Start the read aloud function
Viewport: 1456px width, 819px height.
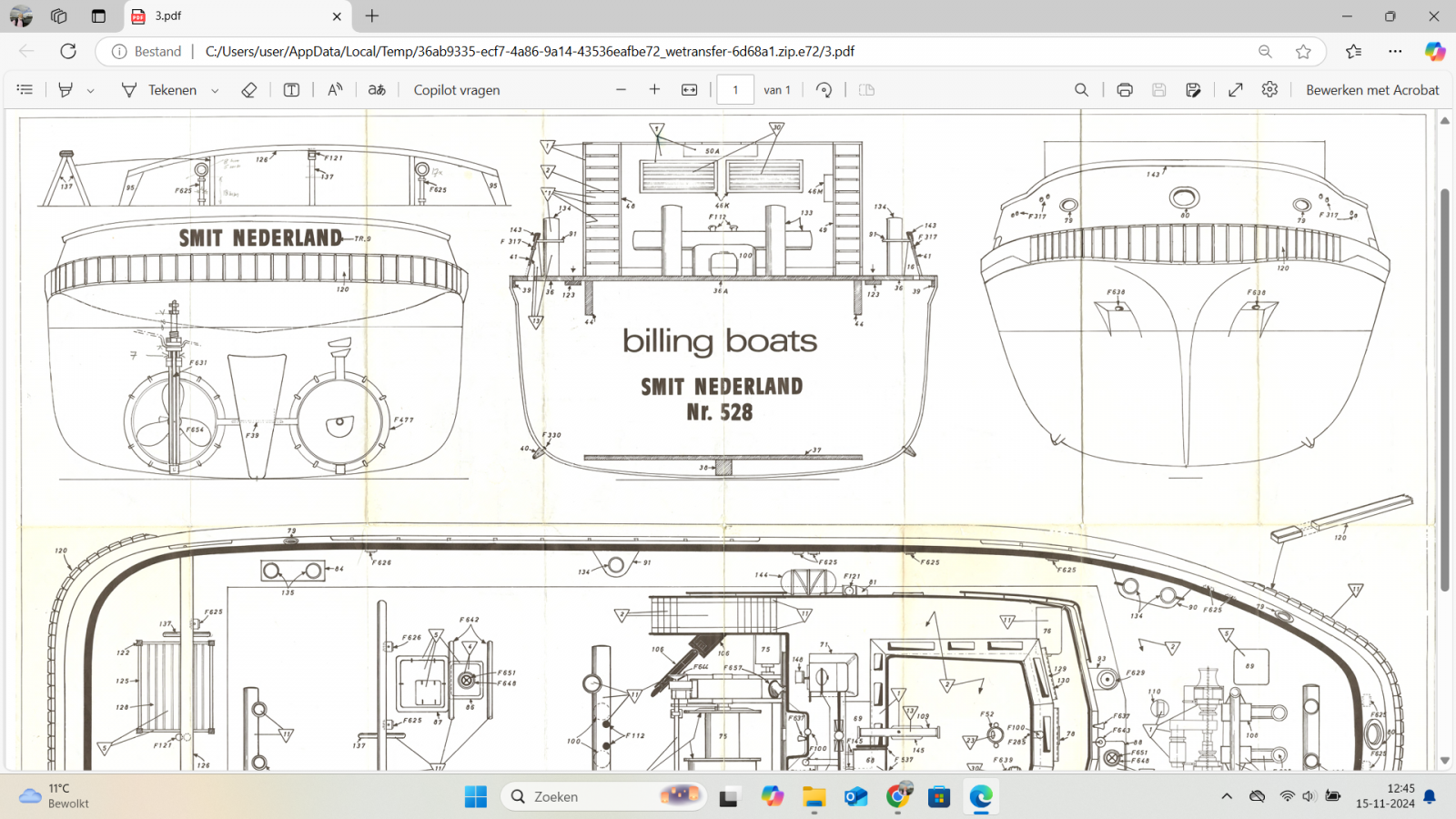click(x=335, y=89)
